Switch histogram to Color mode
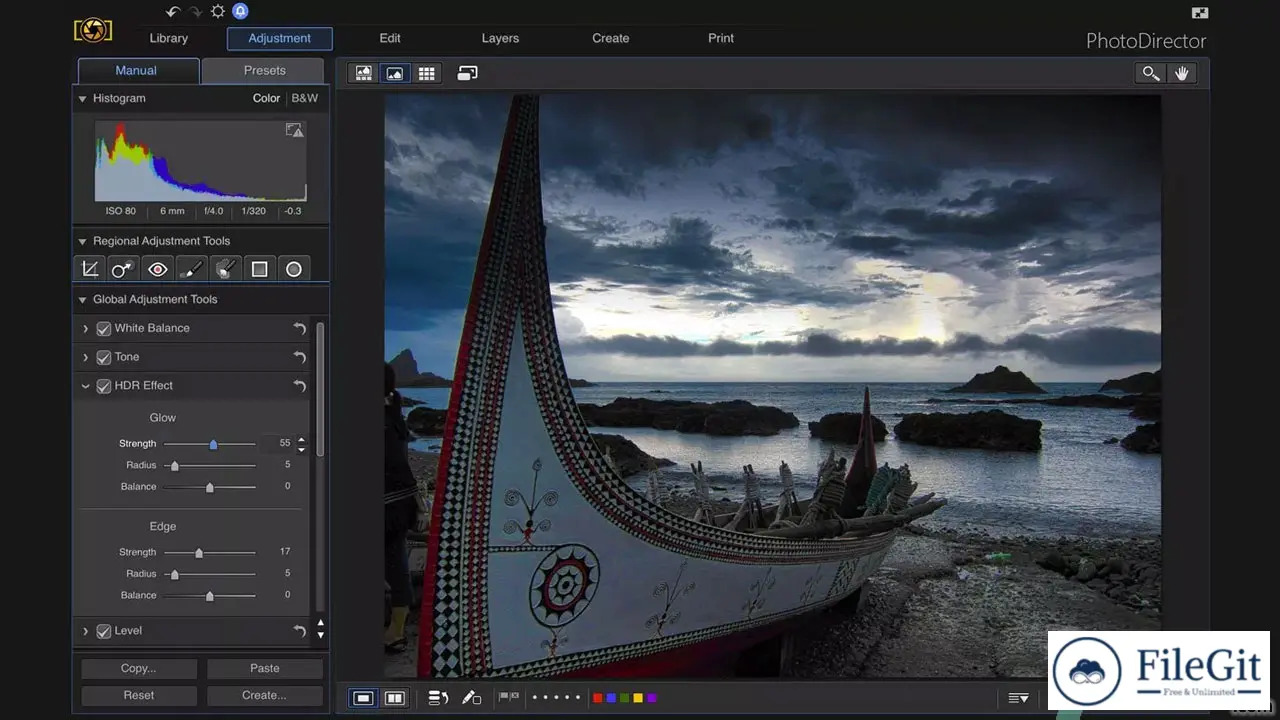Image resolution: width=1280 pixels, height=720 pixels. [x=266, y=98]
